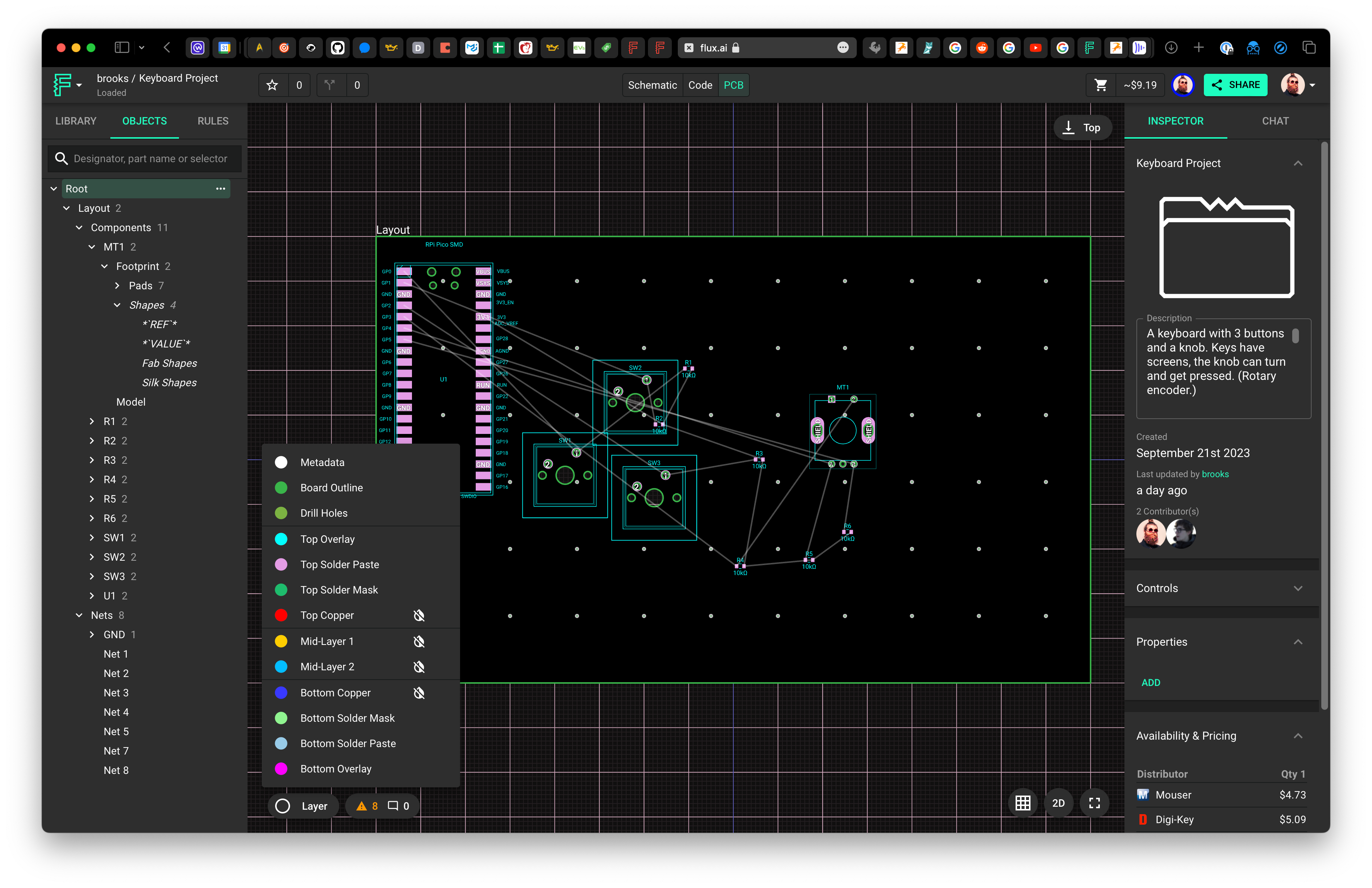Image resolution: width=1372 pixels, height=888 pixels.
Task: Toggle the grid view icon
Action: coord(1023,803)
